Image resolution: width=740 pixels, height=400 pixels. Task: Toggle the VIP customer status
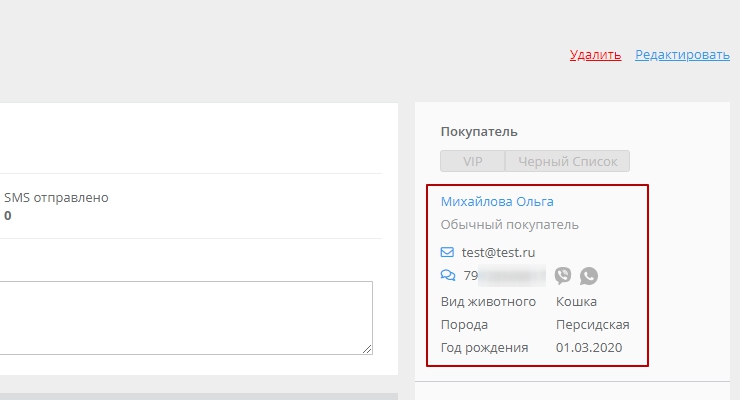click(472, 162)
